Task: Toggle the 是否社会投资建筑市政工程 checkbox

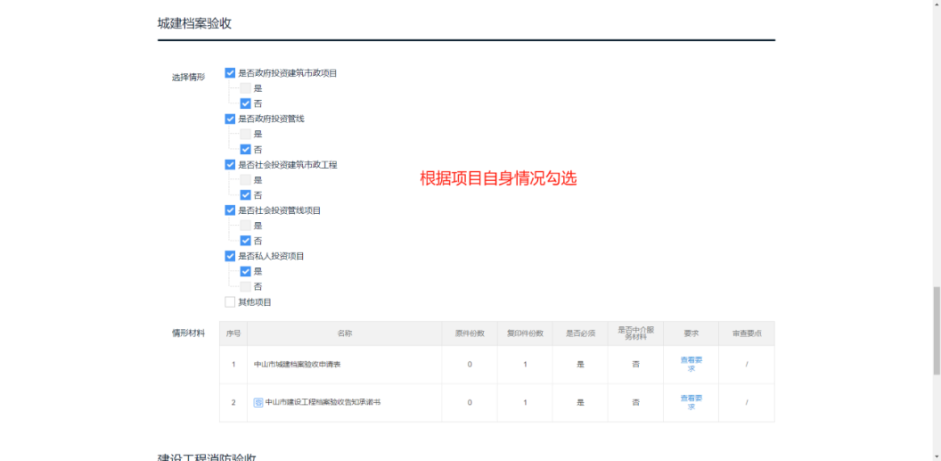Action: [230, 164]
